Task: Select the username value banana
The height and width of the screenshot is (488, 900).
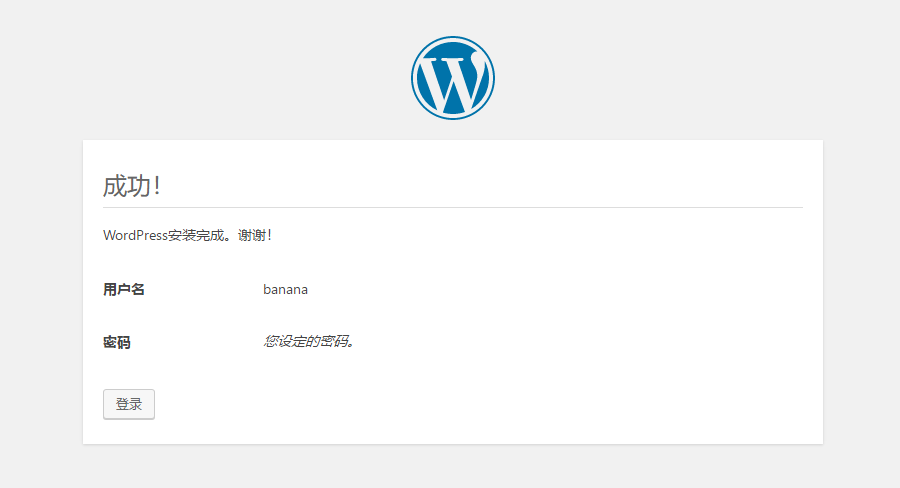Action: pos(285,289)
